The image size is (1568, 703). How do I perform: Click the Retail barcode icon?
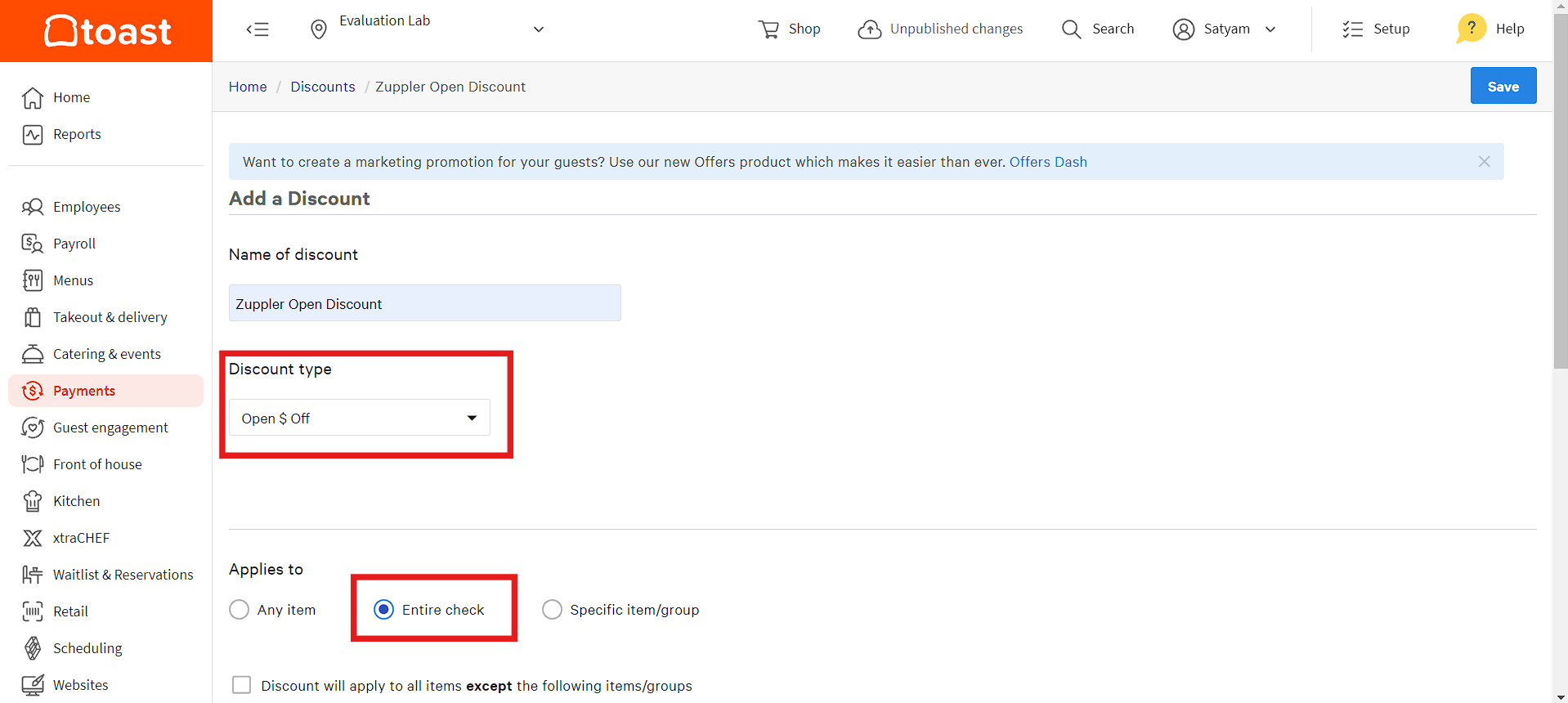[x=33, y=611]
